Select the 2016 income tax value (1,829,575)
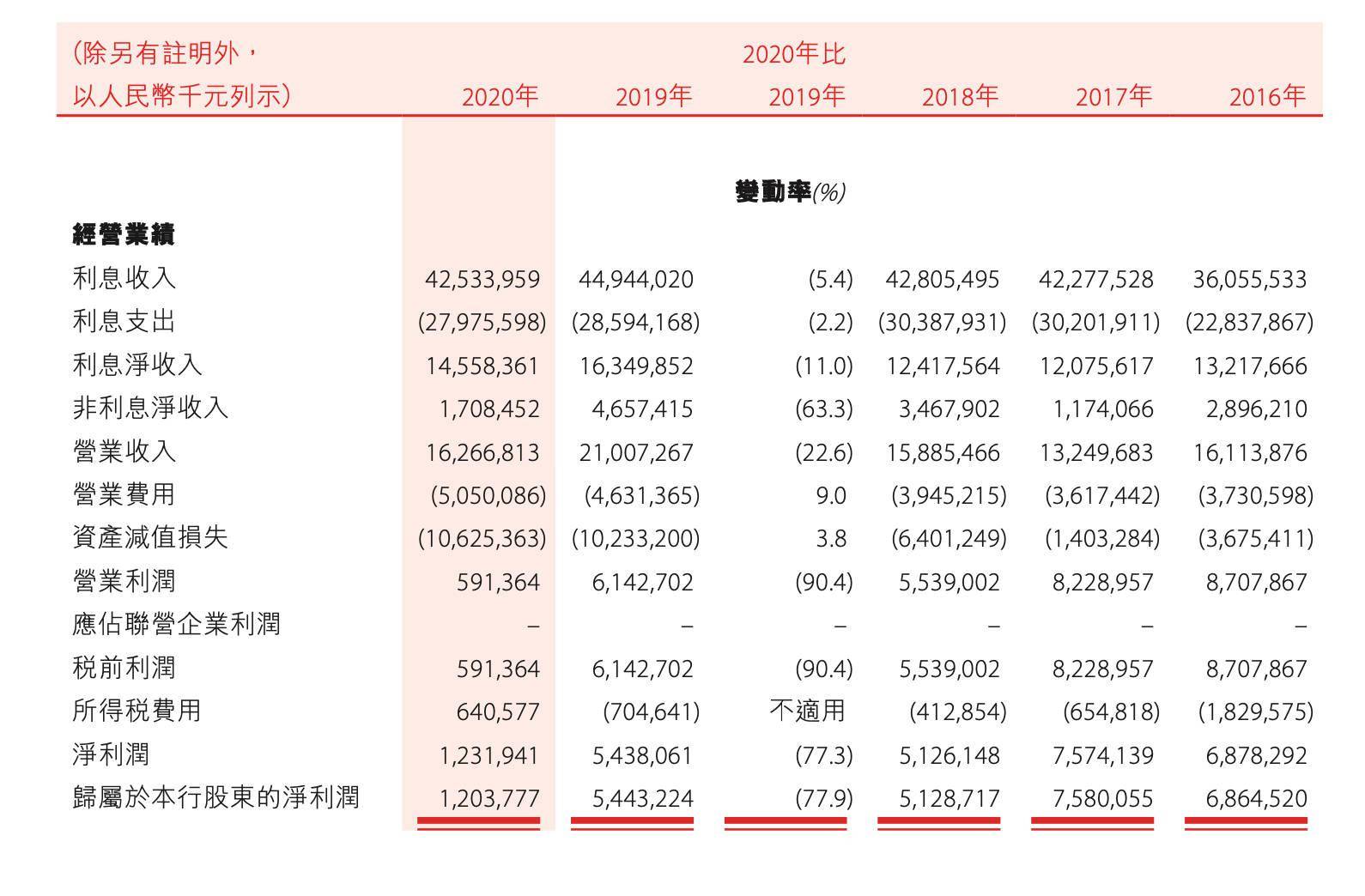1365x896 pixels. coord(1255,712)
